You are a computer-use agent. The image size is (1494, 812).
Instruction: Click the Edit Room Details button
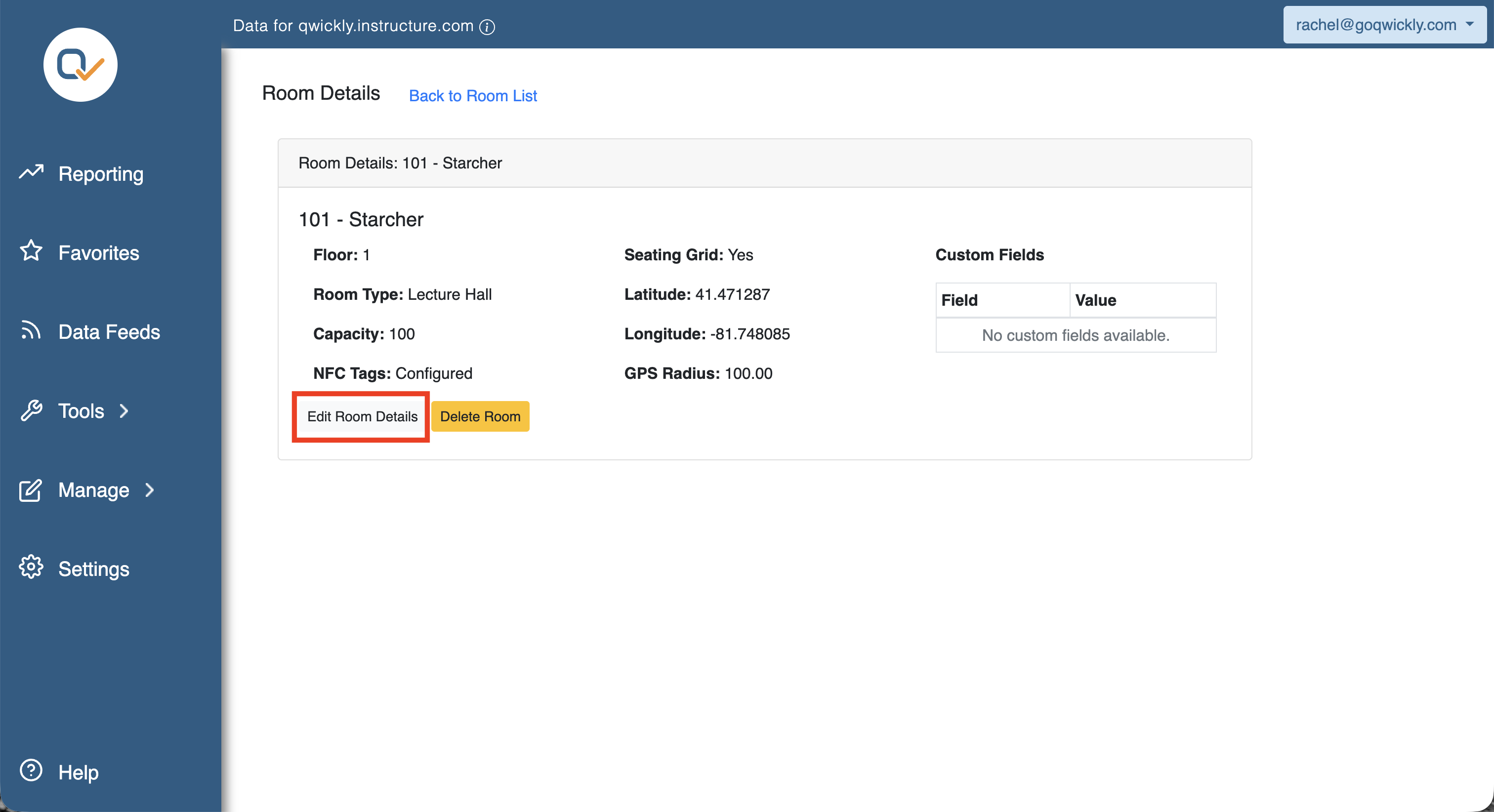(x=362, y=416)
